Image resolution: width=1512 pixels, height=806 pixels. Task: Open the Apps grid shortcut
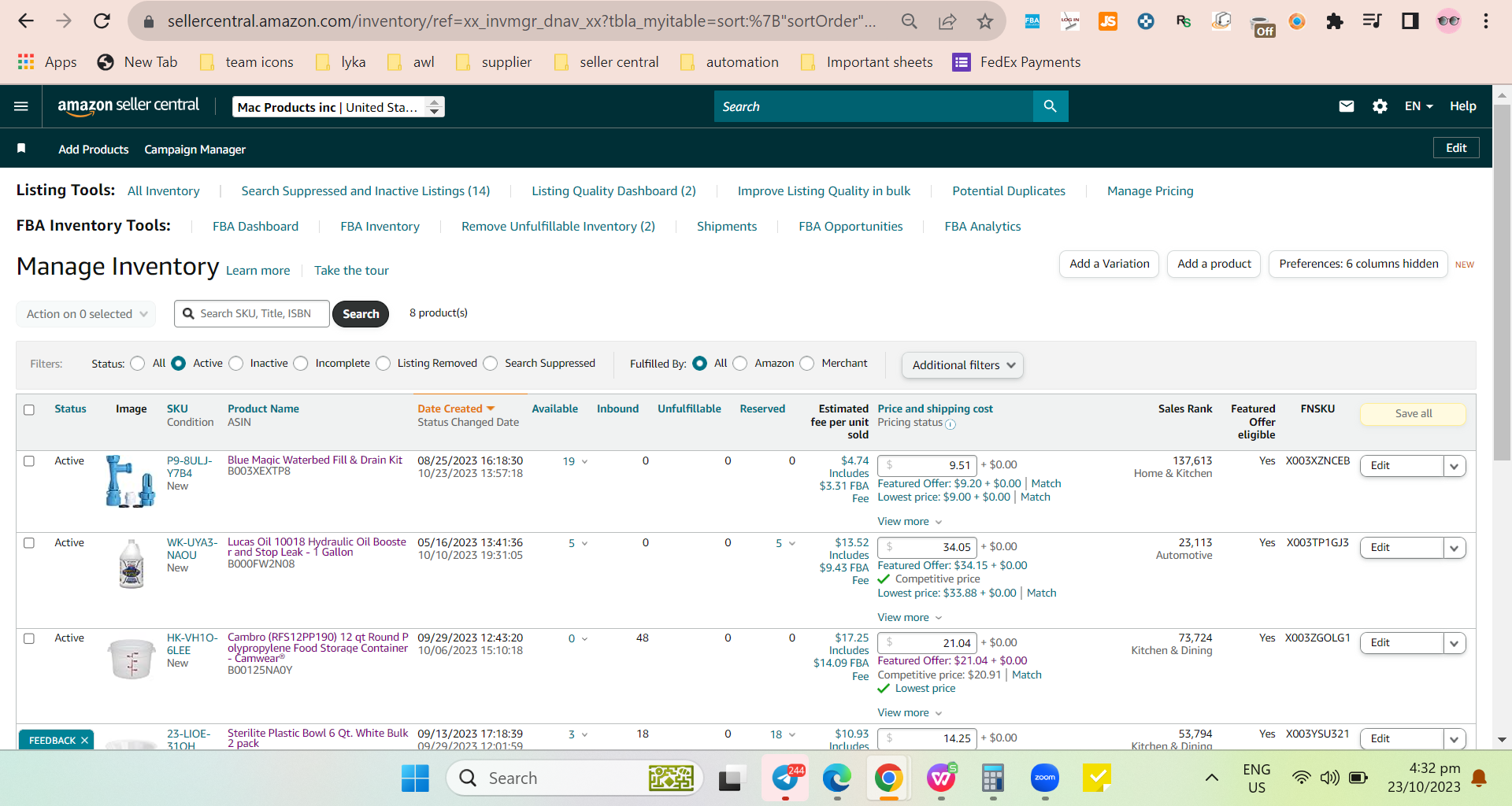pyautogui.click(x=46, y=62)
